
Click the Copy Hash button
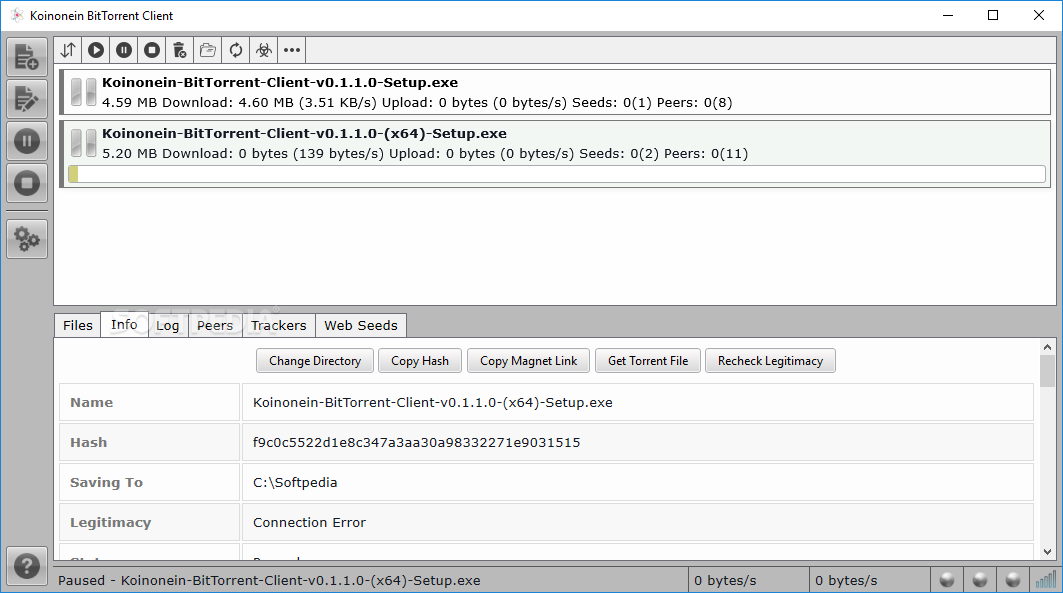click(x=420, y=361)
